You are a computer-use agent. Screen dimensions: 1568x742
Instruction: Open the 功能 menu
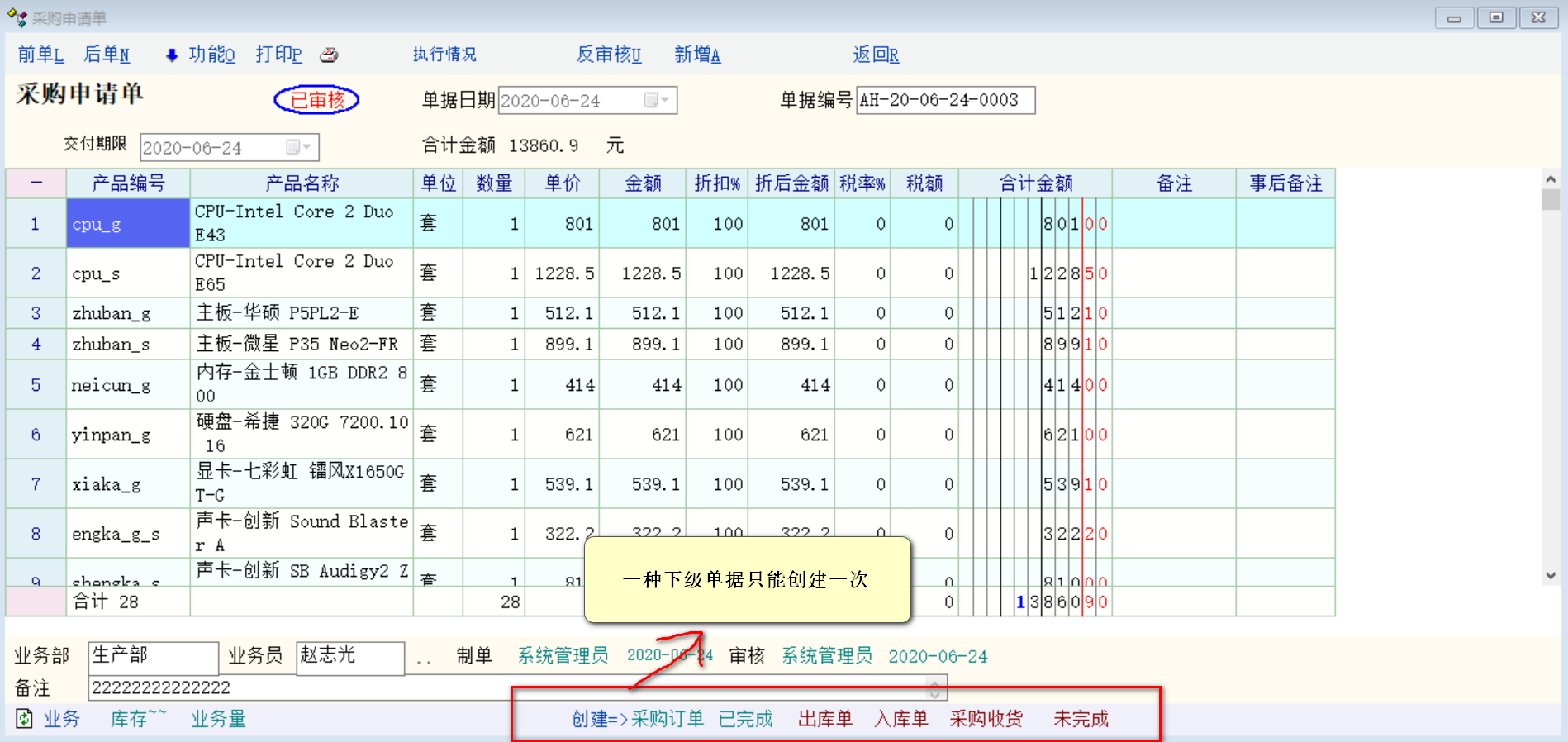coord(211,55)
